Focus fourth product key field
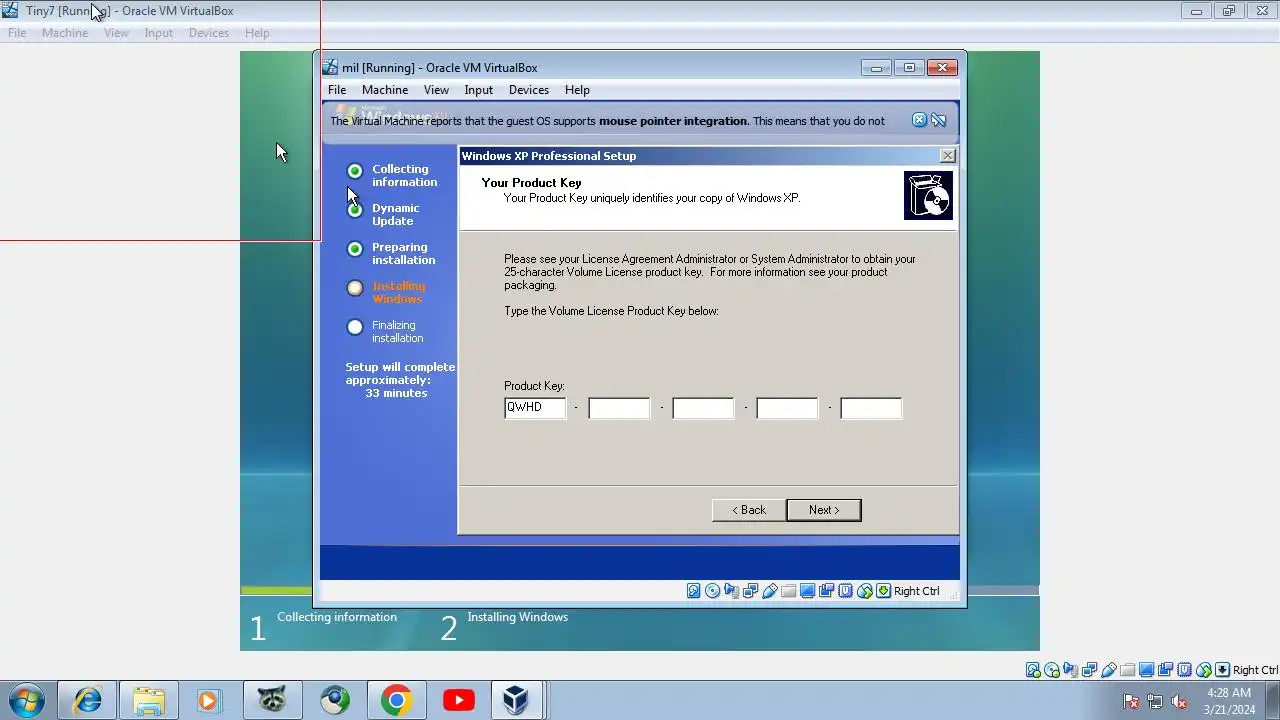Screen dimensions: 1280x720 point(787,408)
